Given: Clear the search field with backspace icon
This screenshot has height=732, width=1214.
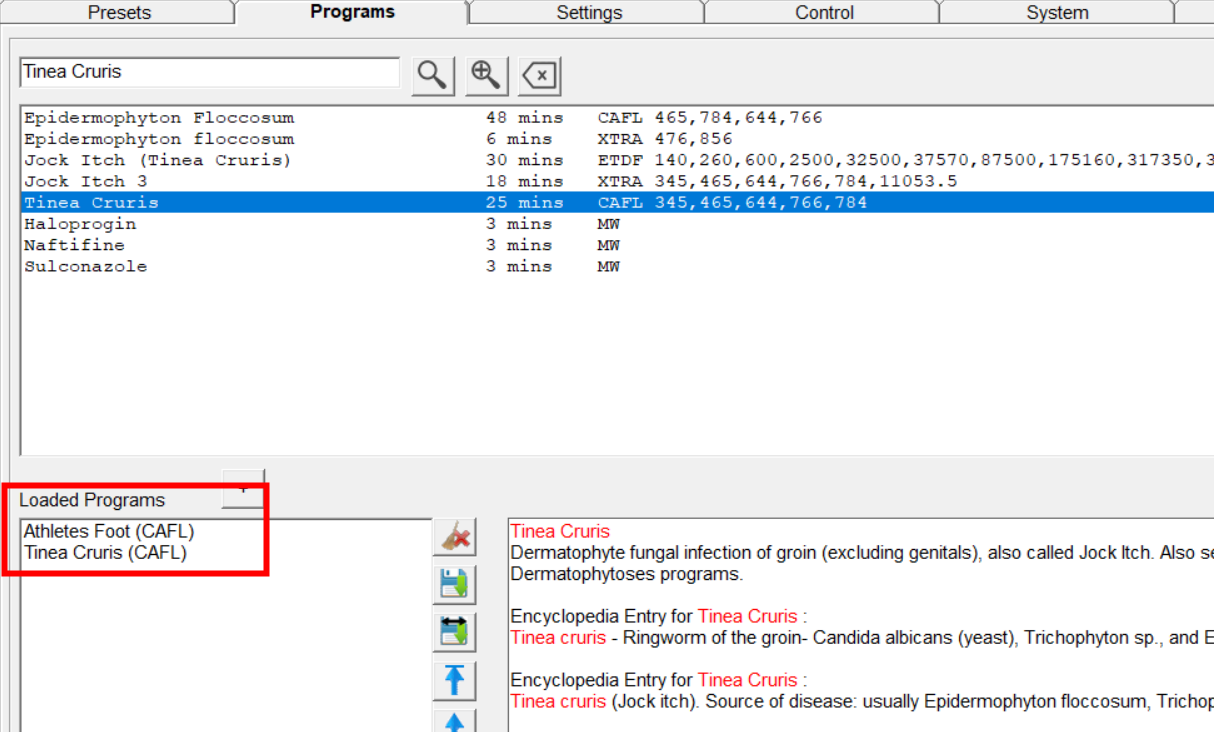Looking at the screenshot, I should pos(540,75).
